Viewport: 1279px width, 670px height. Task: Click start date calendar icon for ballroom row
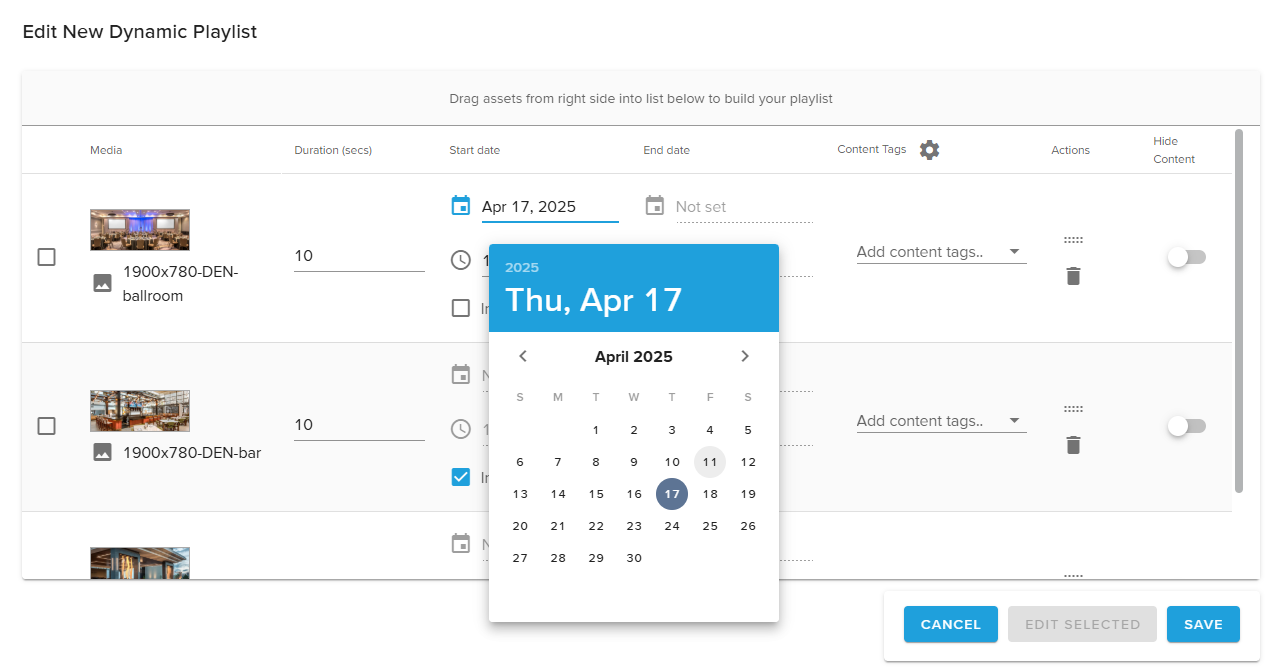[461, 206]
